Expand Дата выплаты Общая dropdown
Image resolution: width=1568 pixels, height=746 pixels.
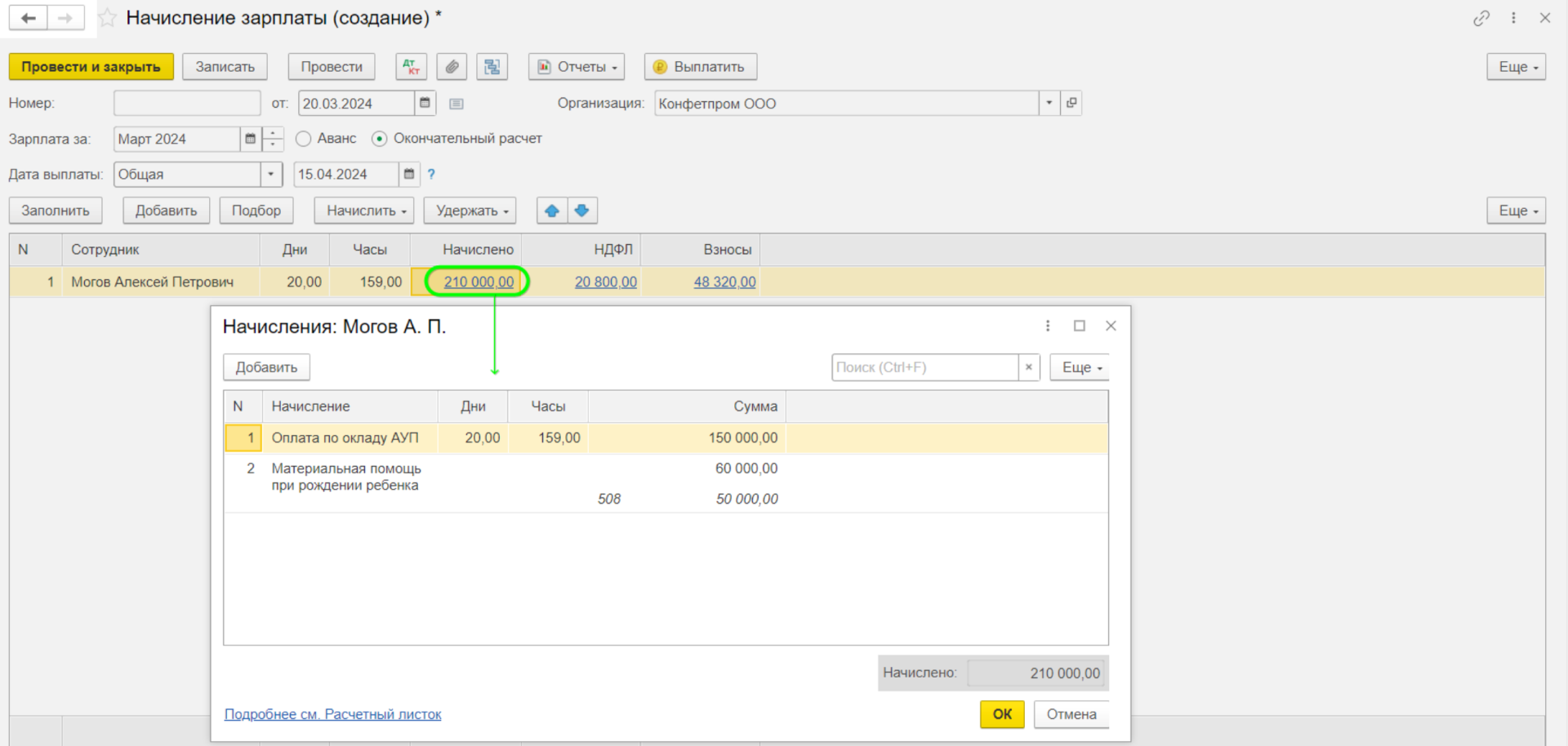tap(271, 174)
